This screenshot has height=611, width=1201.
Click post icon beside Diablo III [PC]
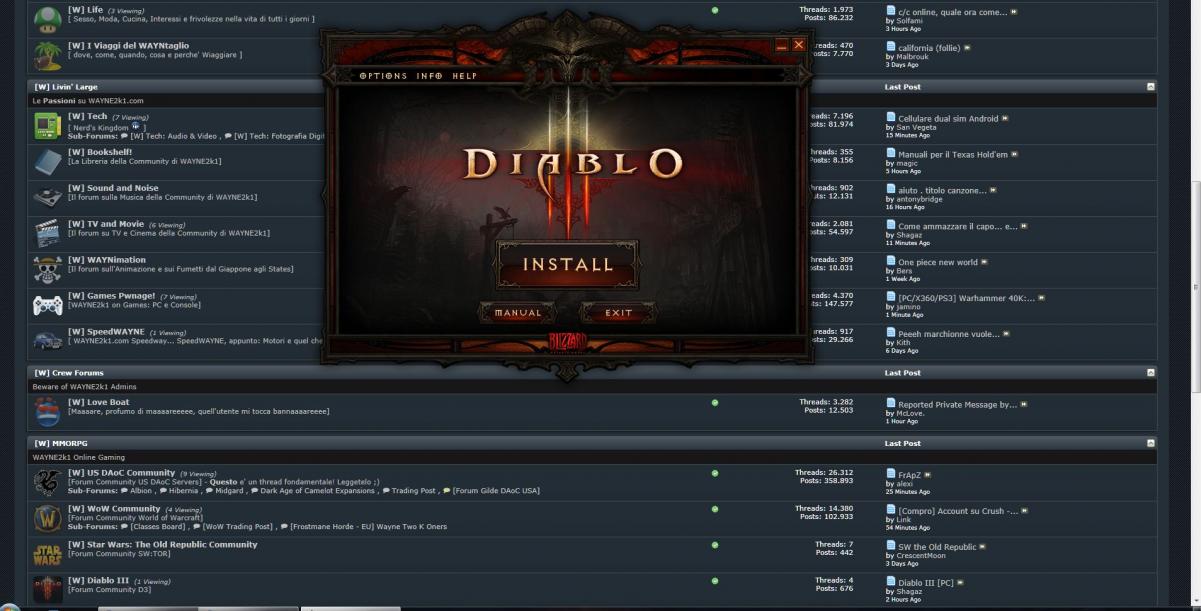pyautogui.click(x=891, y=582)
